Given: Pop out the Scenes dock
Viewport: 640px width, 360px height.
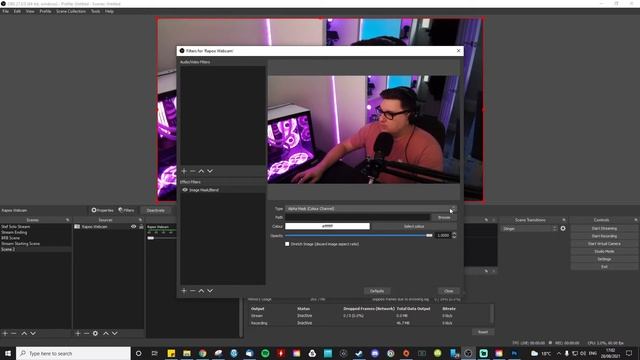Looking at the screenshot, I should tap(67, 220).
